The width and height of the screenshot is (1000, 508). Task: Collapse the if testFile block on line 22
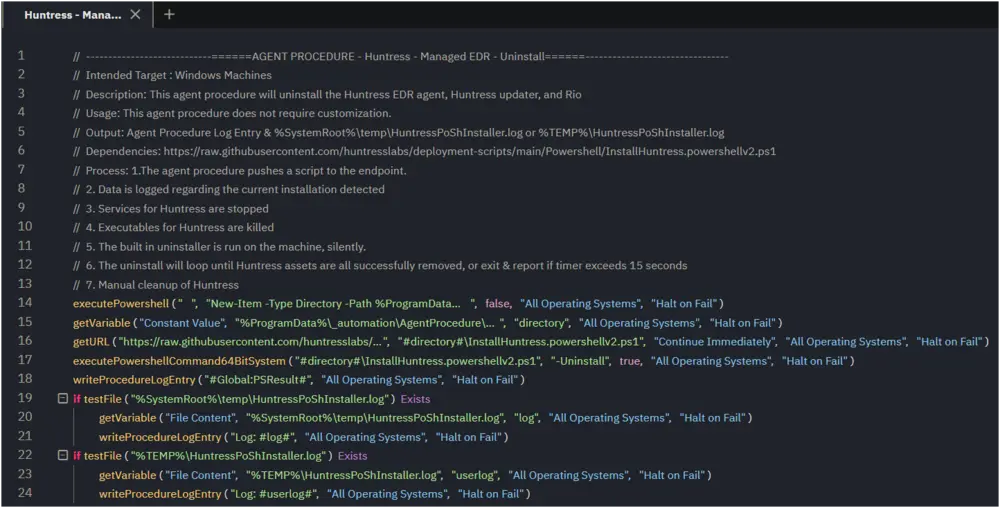(x=62, y=456)
